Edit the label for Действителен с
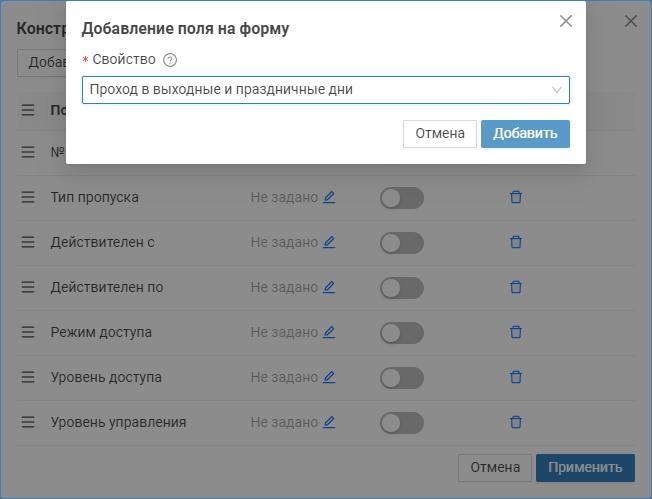Screen dimensions: 652x499 329,242
